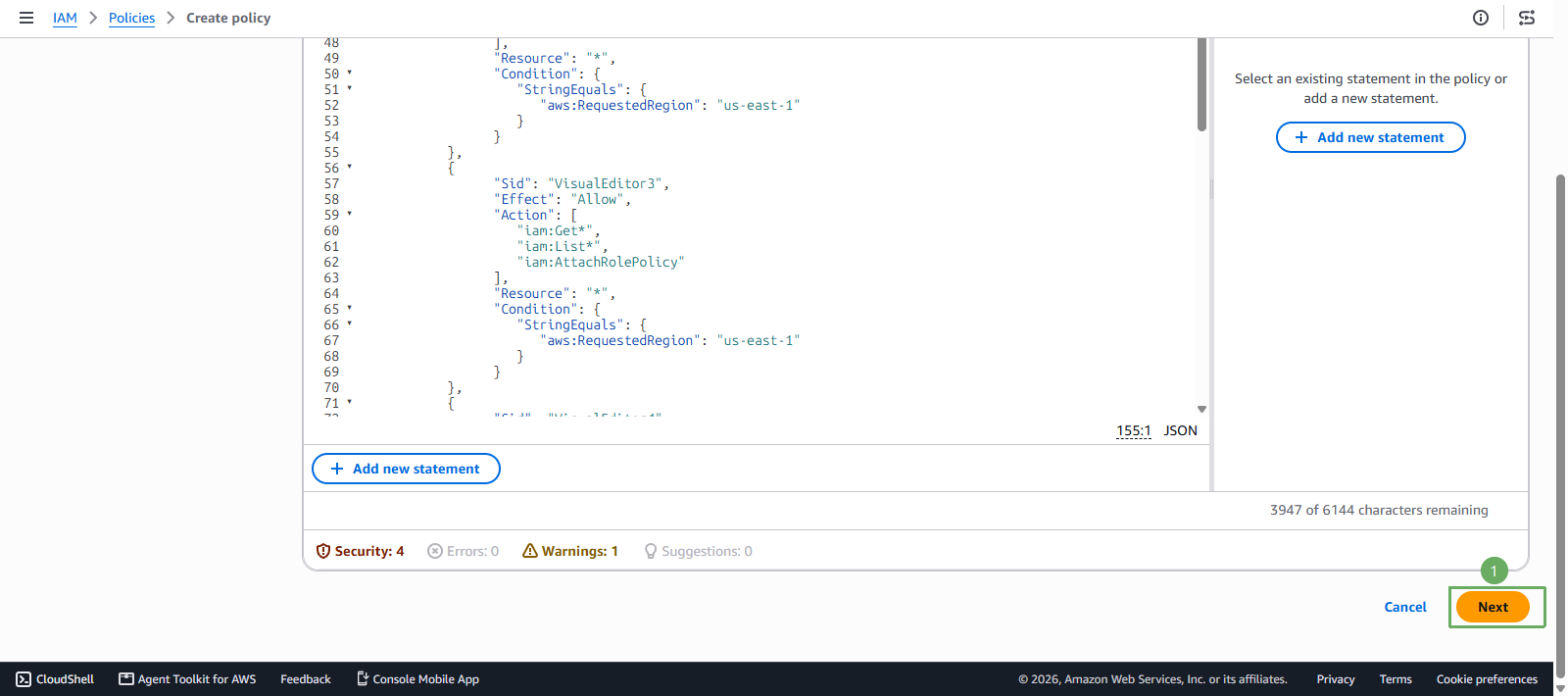
Task: View the Suggestions: 0 tab
Action: [699, 551]
